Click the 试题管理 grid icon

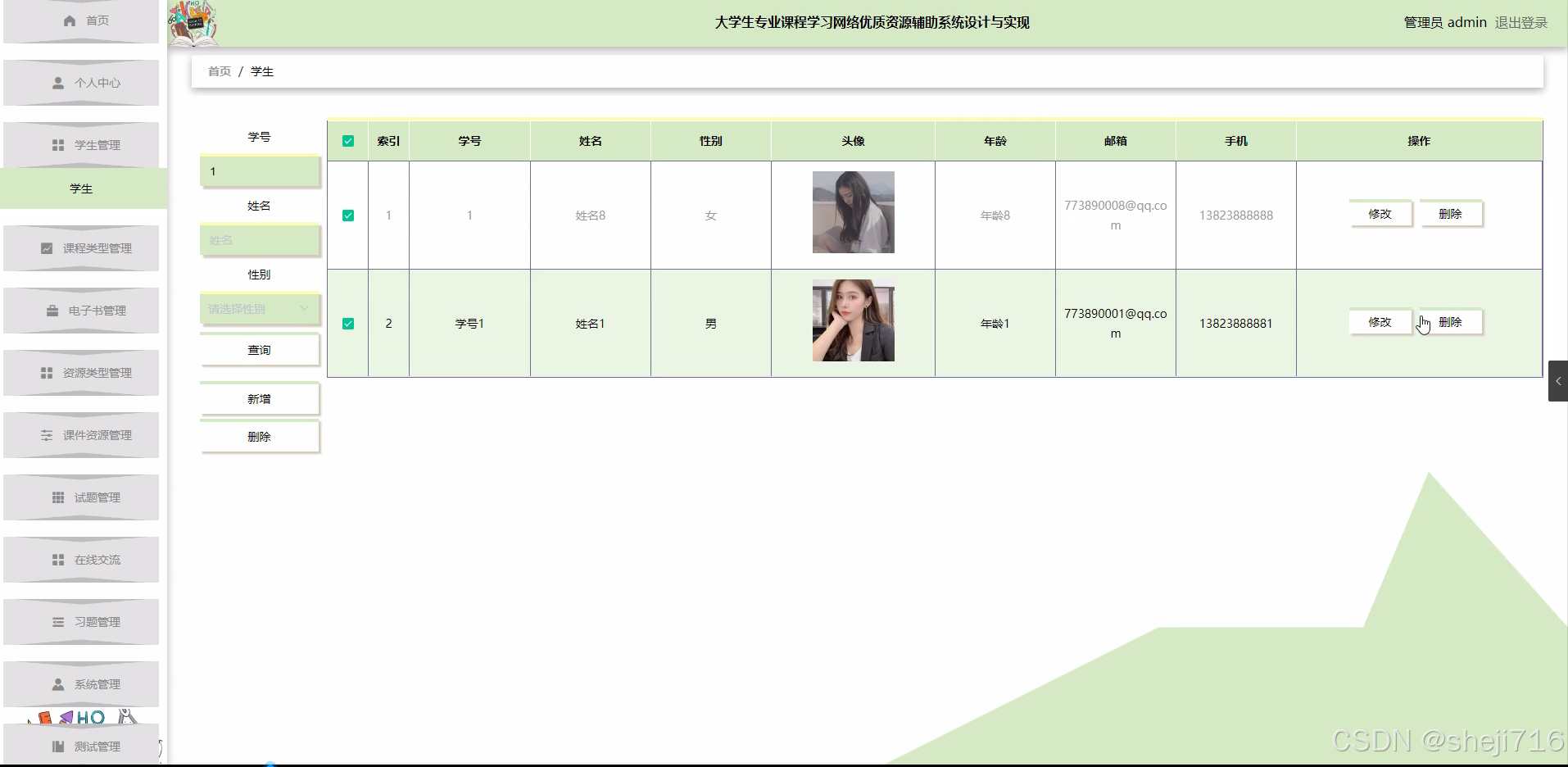pyautogui.click(x=57, y=497)
